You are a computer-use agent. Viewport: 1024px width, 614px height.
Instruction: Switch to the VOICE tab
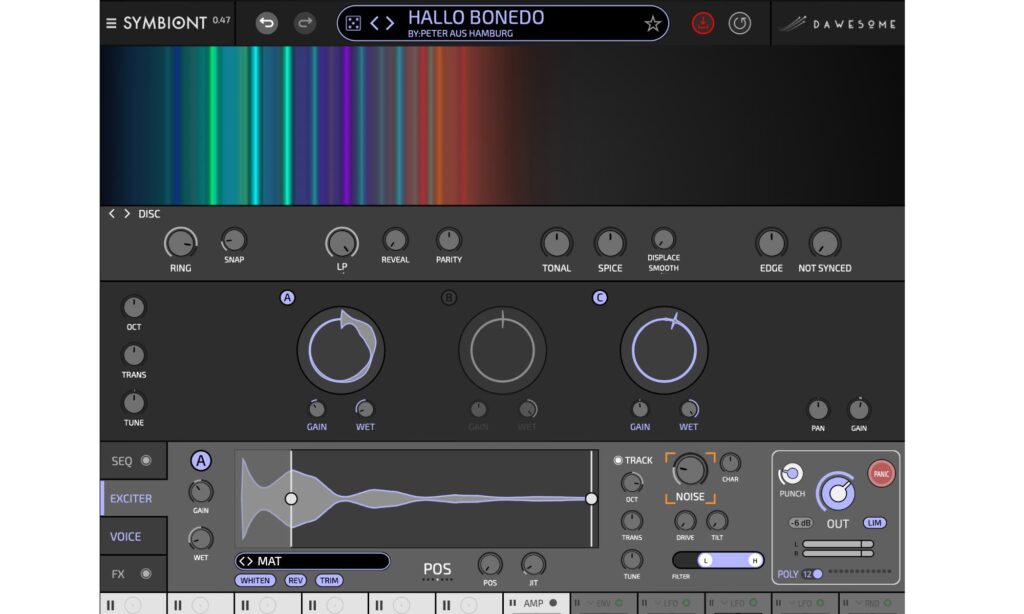tap(126, 537)
